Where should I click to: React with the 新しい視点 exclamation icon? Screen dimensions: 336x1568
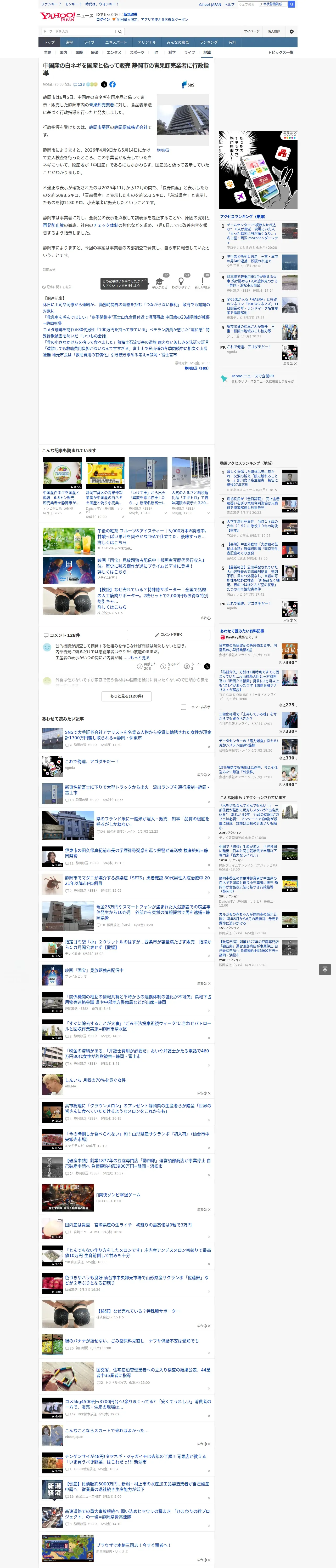point(203,281)
